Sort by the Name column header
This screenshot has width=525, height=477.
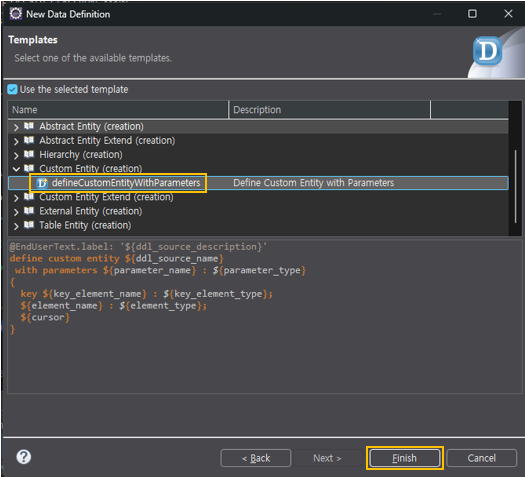118,110
